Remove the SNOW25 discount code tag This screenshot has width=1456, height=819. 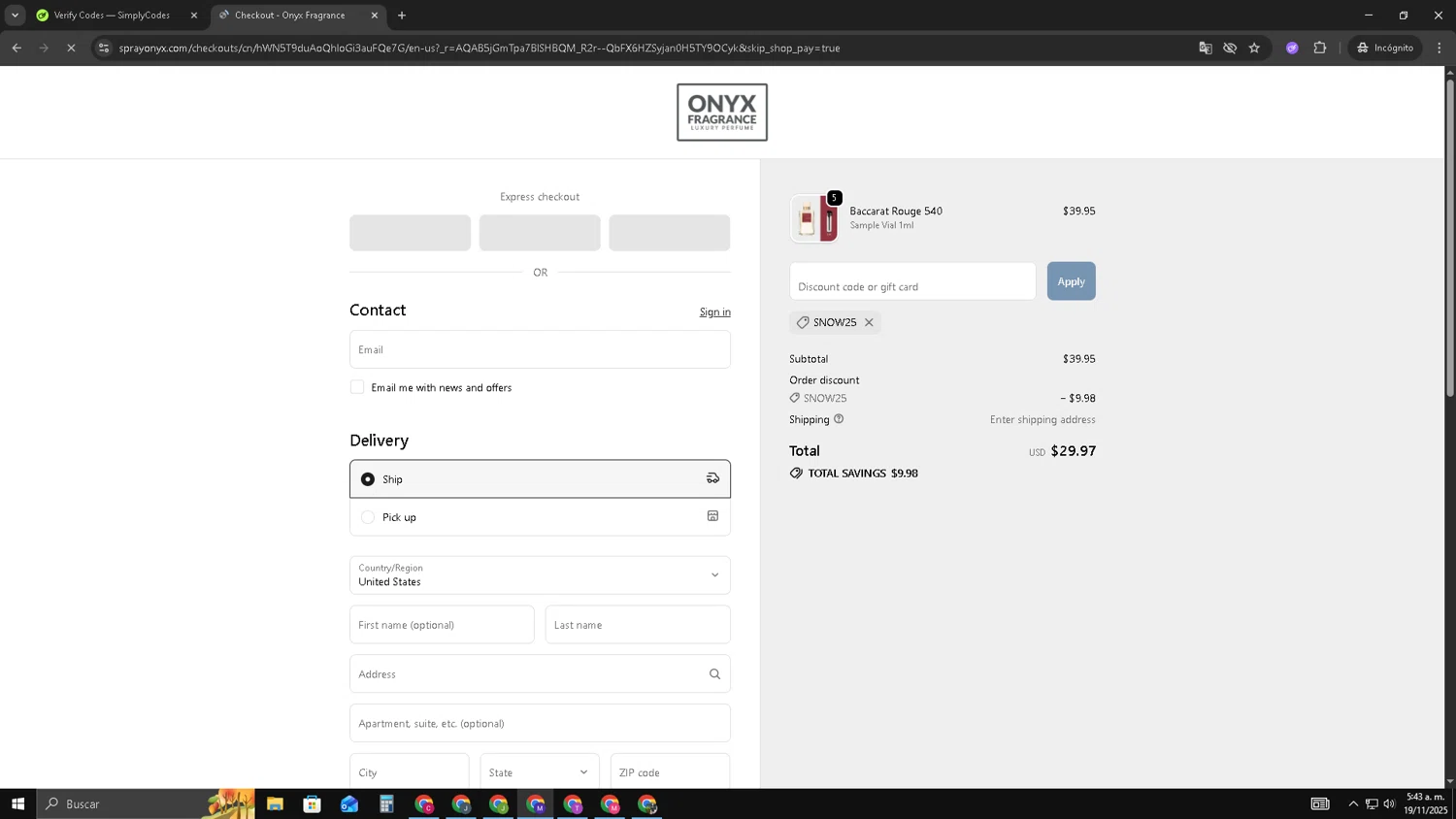869,322
